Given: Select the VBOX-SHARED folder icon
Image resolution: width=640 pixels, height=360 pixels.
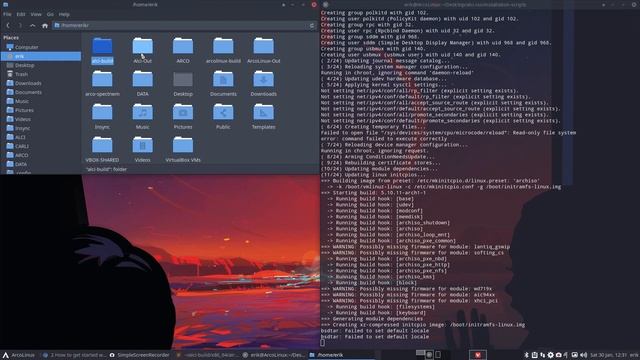Looking at the screenshot, I should (x=102, y=145).
